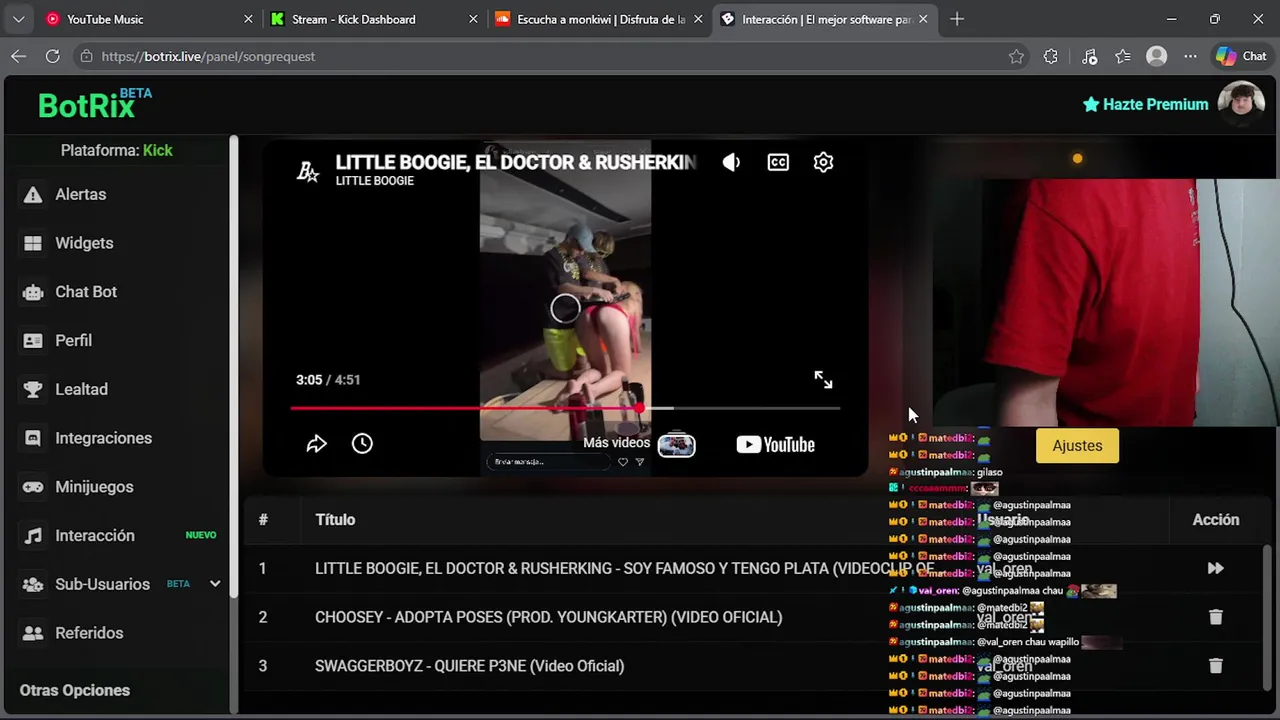The image size is (1280, 720).
Task: Click the BotRix logo
Action: [x=95, y=103]
